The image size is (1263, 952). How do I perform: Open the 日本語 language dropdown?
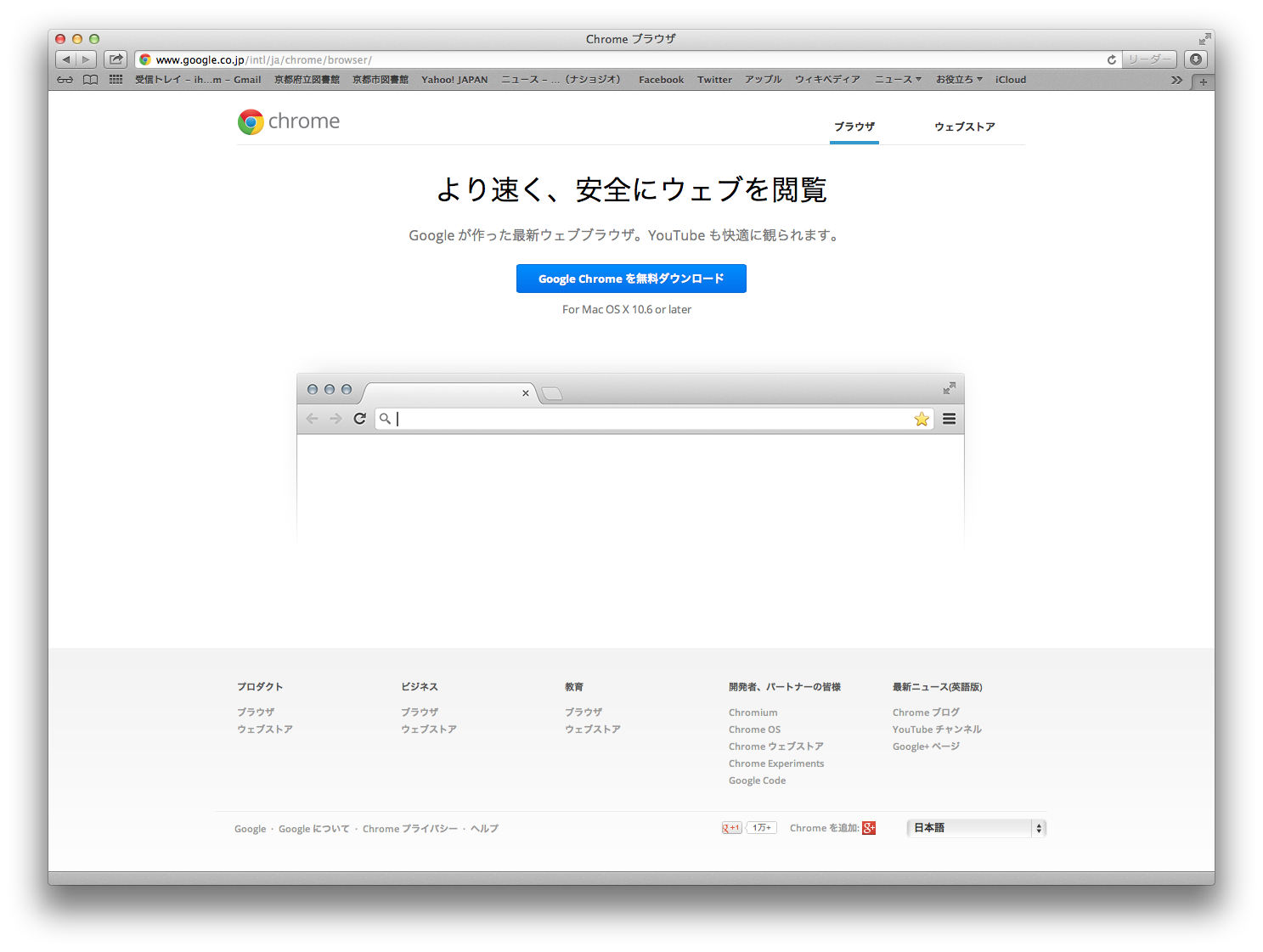977,828
